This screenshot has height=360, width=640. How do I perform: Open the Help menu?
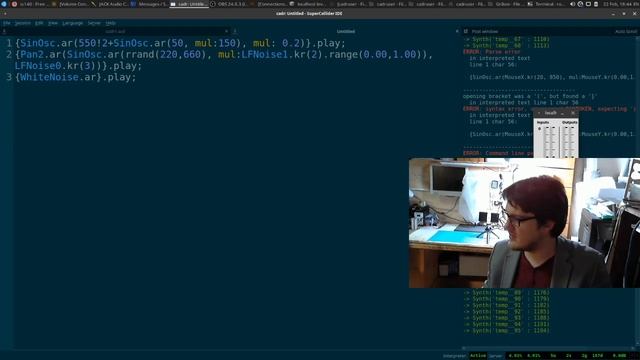(x=110, y=23)
